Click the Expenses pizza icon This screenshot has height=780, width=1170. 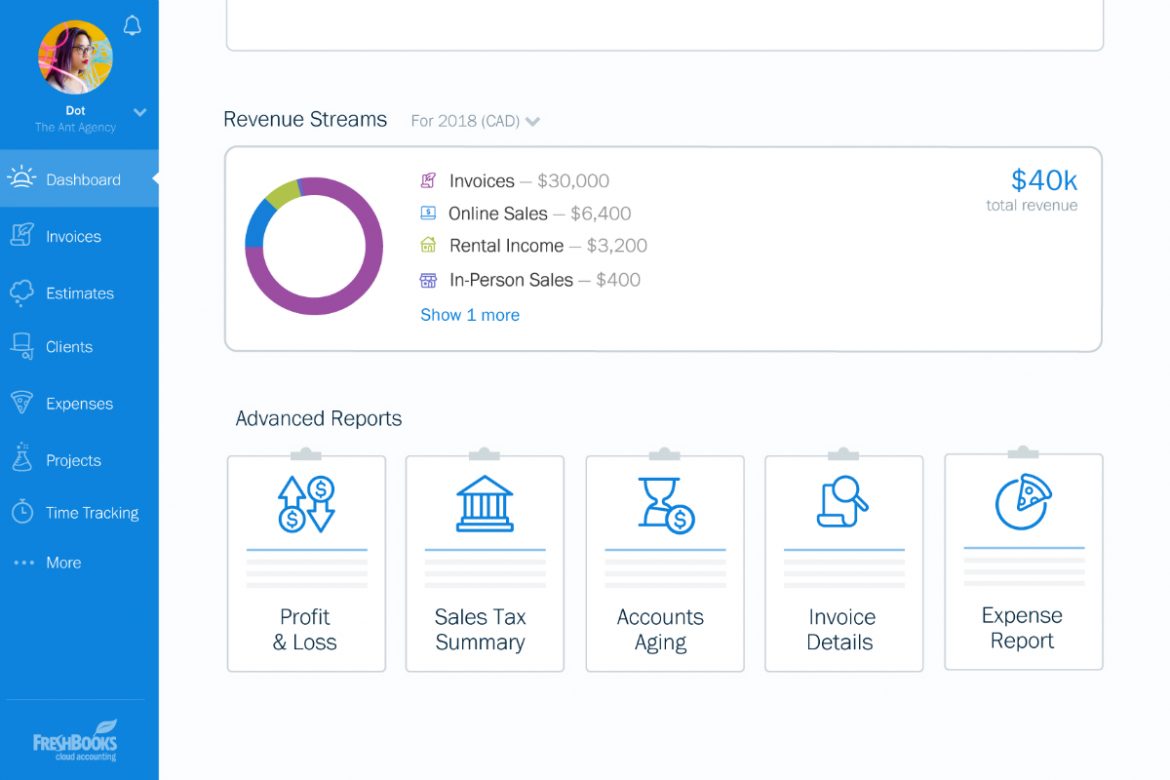pyautogui.click(x=23, y=403)
